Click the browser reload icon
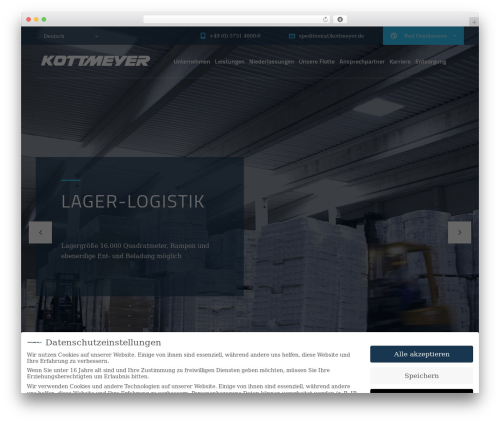Image resolution: width=500 pixels, height=423 pixels. (325, 19)
